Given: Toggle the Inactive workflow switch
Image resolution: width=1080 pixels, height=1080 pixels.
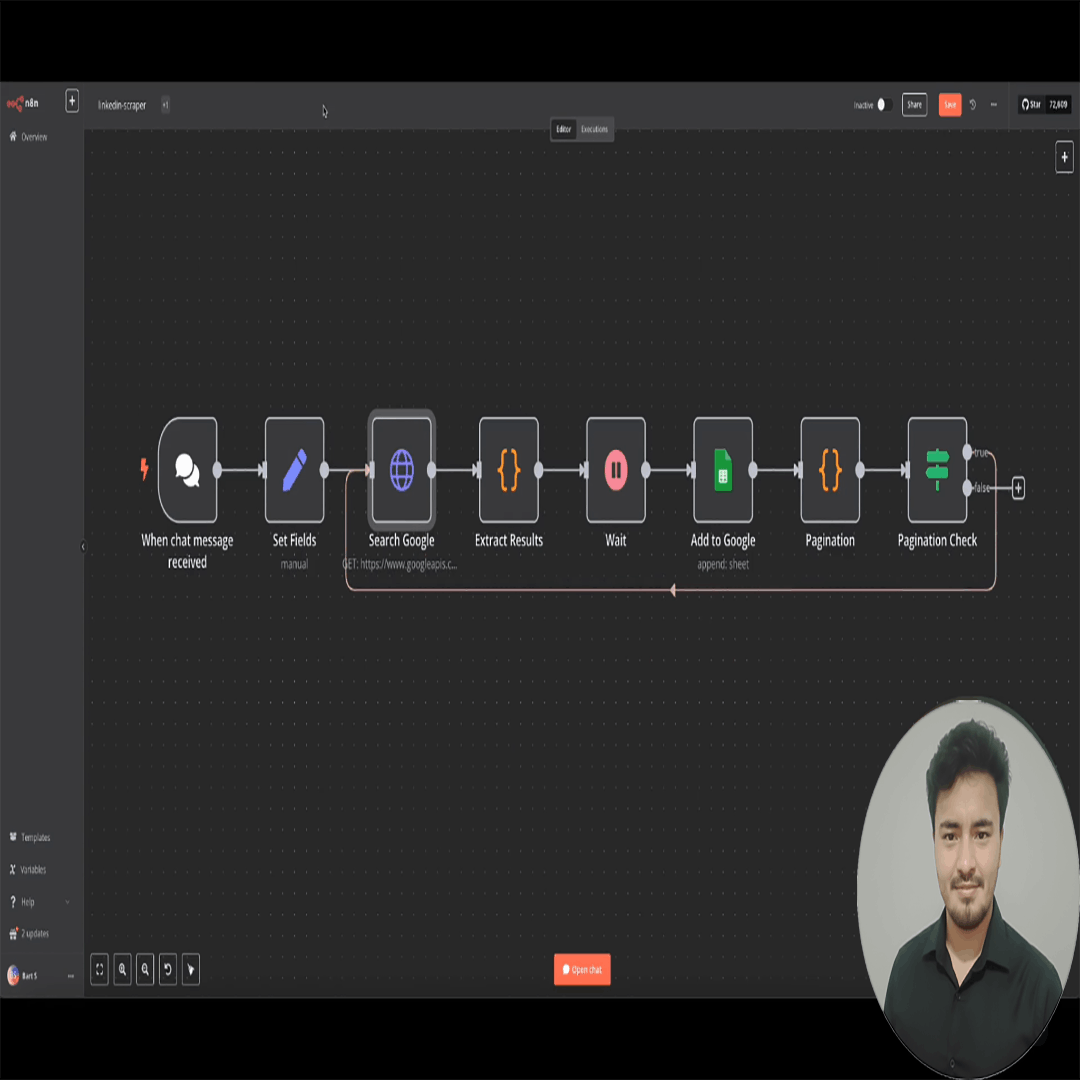Looking at the screenshot, I should (884, 105).
